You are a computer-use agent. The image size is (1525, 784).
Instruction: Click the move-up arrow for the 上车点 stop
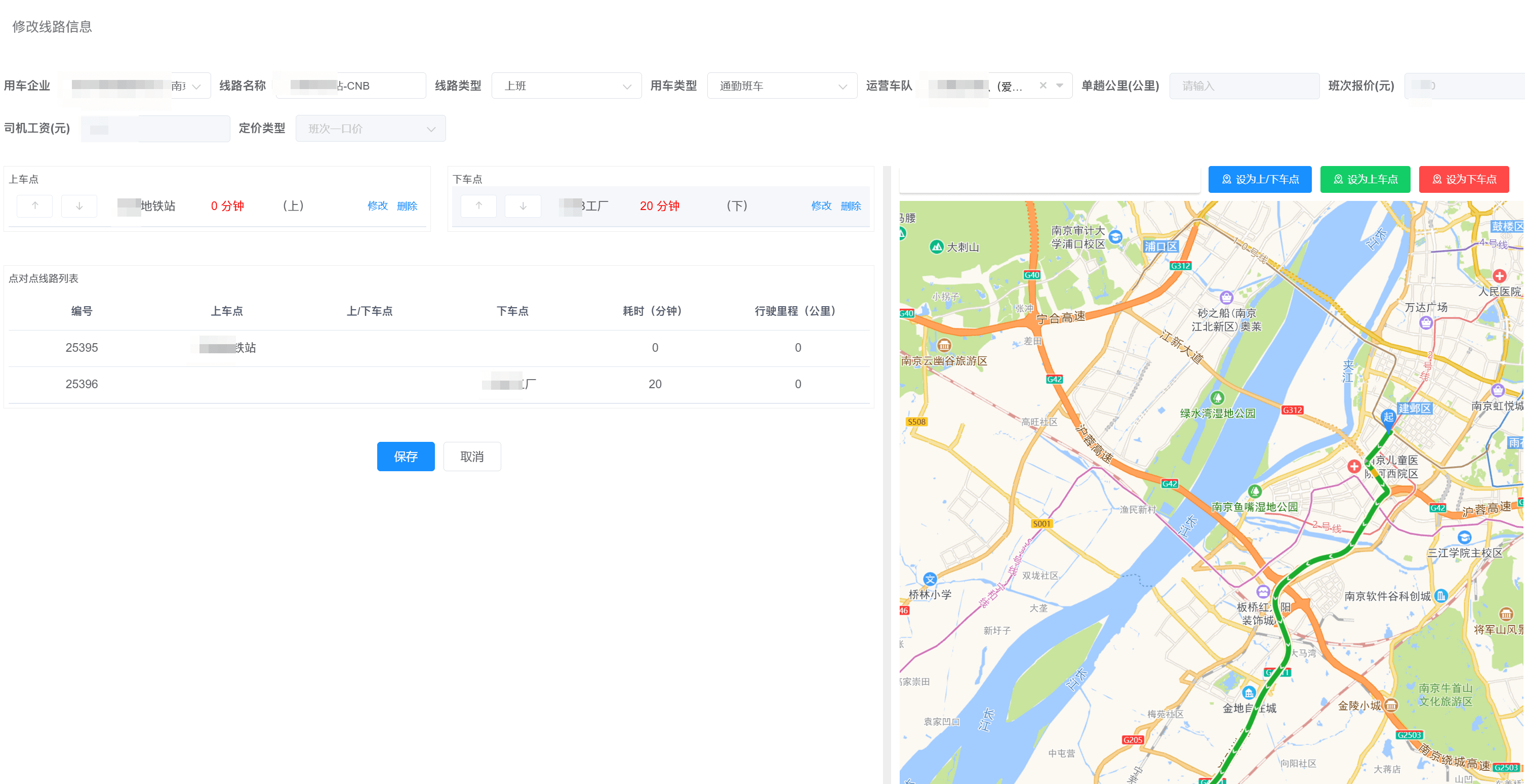(x=34, y=206)
